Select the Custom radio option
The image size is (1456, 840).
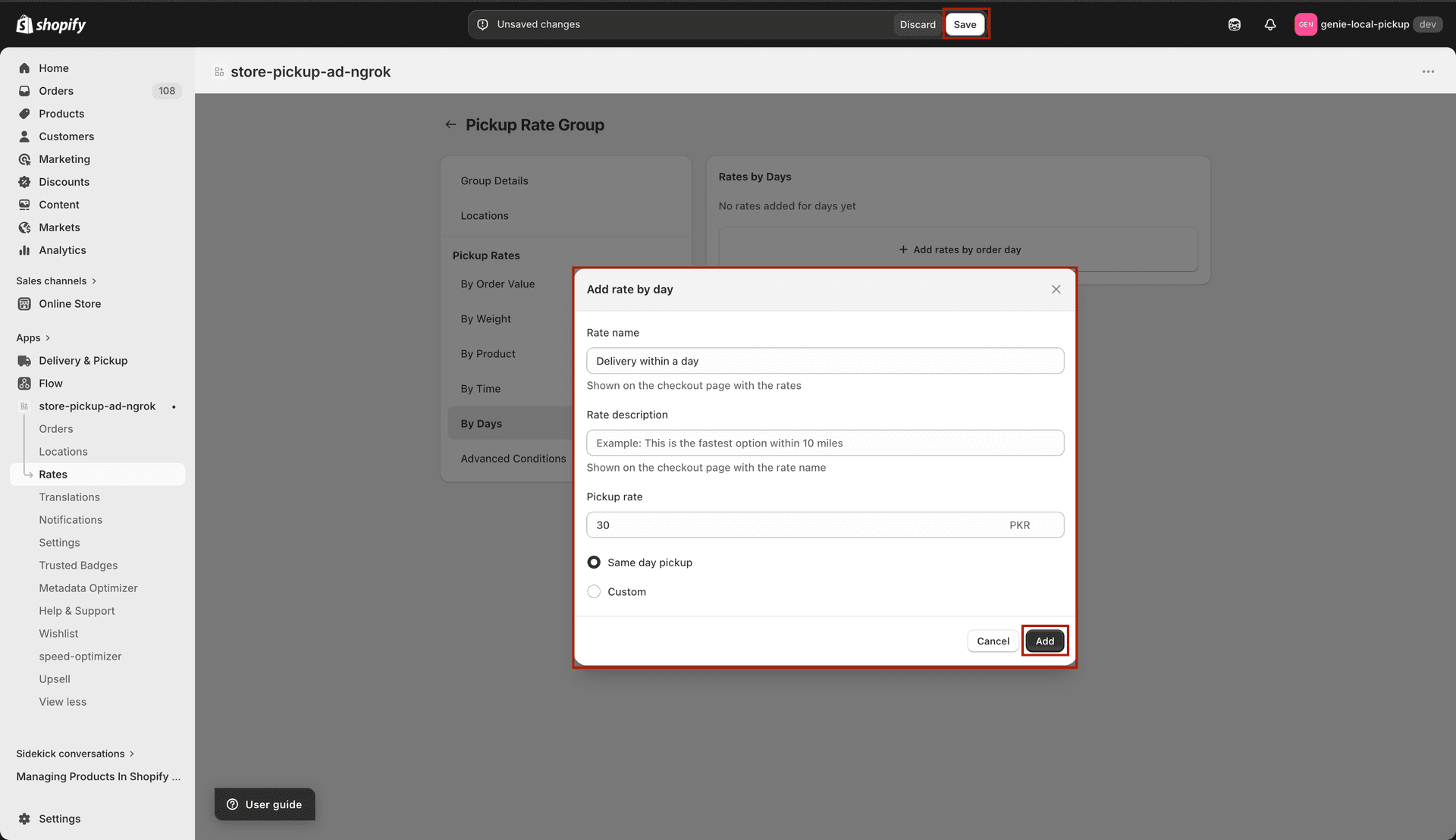coord(594,592)
